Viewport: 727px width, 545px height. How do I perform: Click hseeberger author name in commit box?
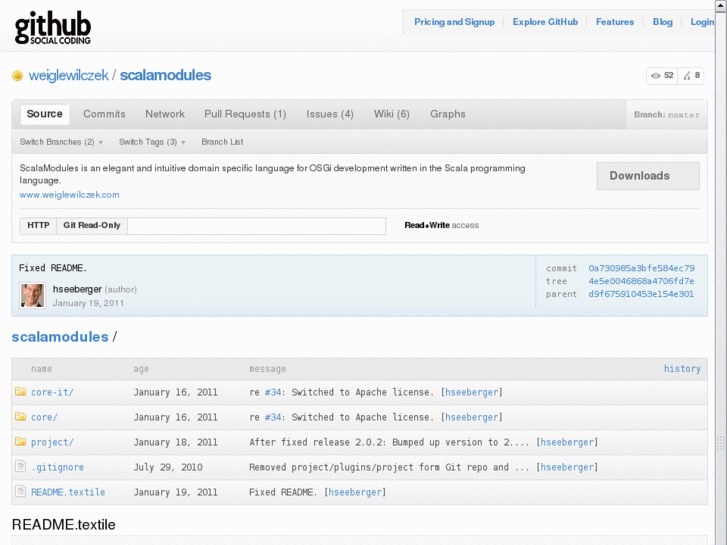[x=77, y=289]
